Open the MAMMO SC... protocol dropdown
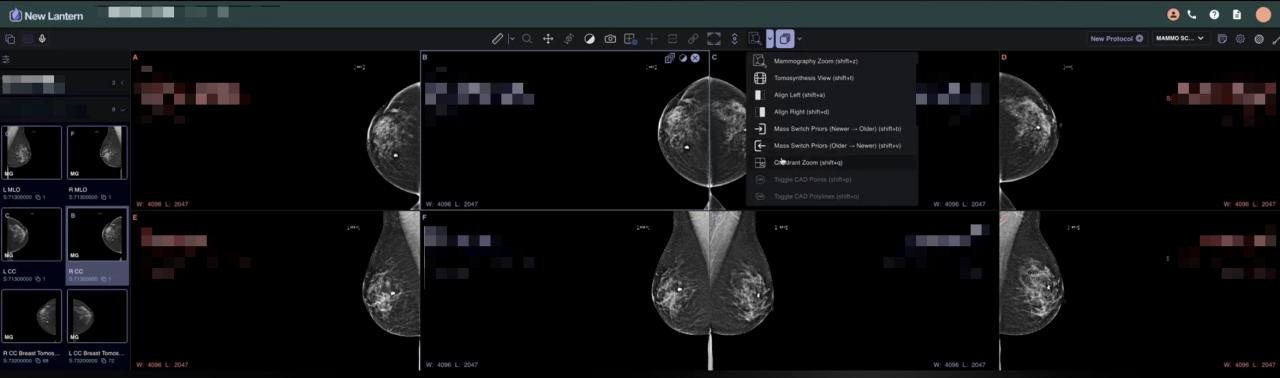This screenshot has width=1280, height=378. [x=1180, y=39]
